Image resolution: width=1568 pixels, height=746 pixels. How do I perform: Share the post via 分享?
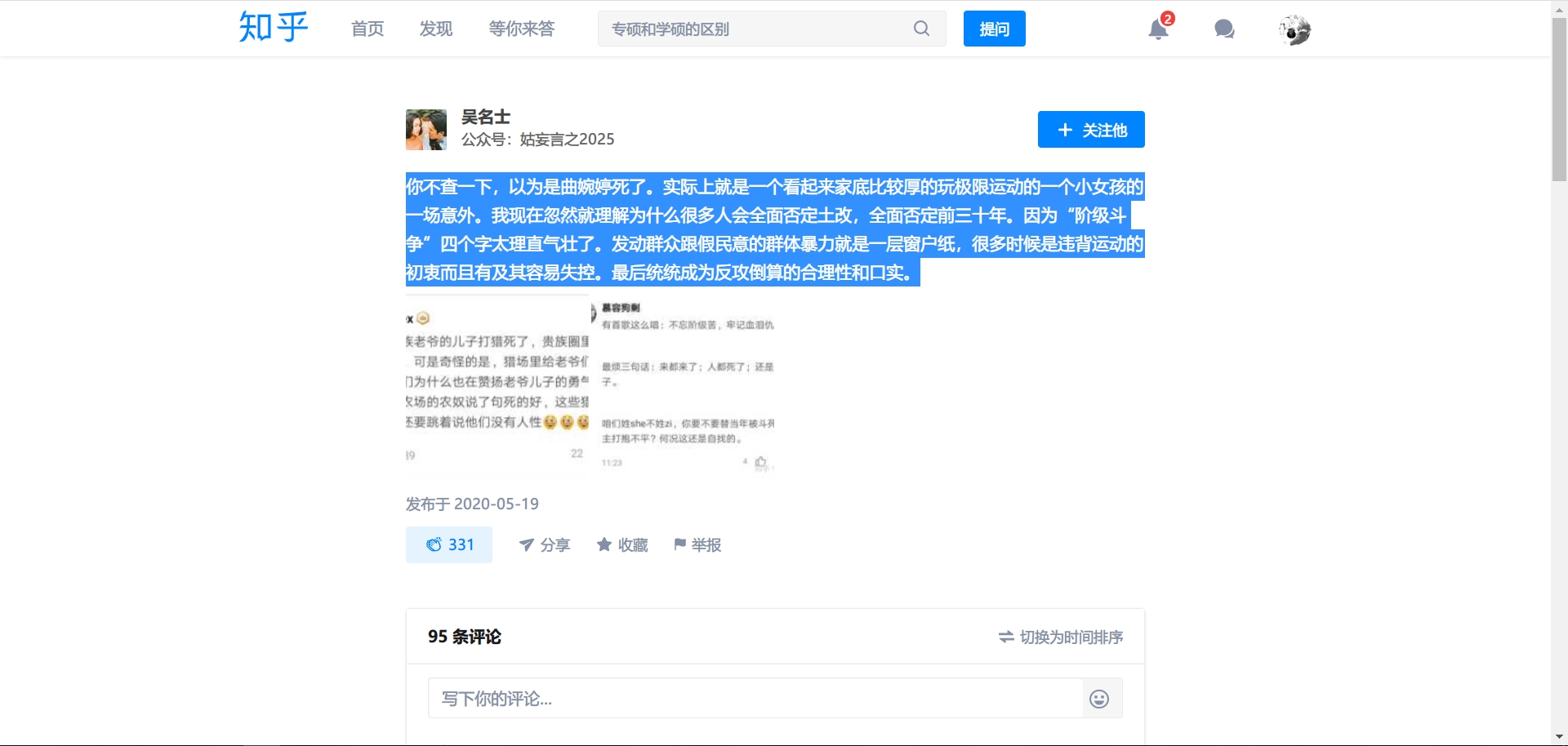[545, 544]
